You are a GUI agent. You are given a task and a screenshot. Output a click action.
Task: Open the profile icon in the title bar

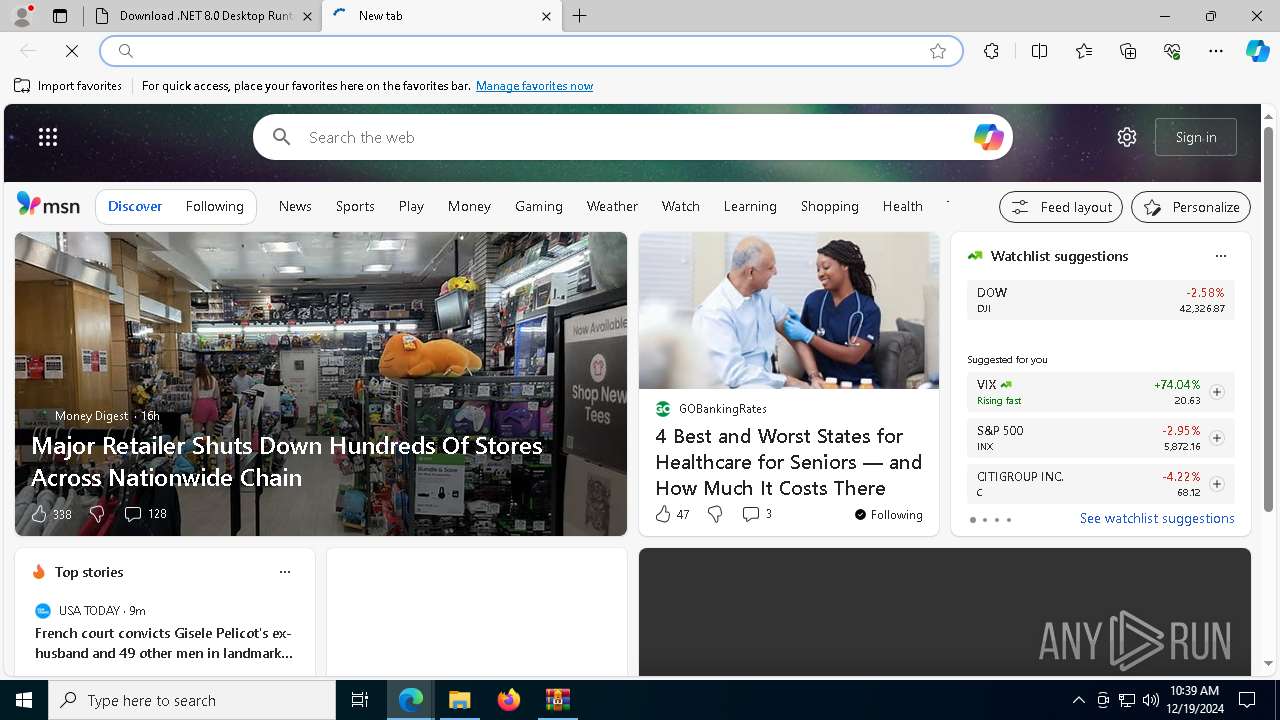[22, 16]
